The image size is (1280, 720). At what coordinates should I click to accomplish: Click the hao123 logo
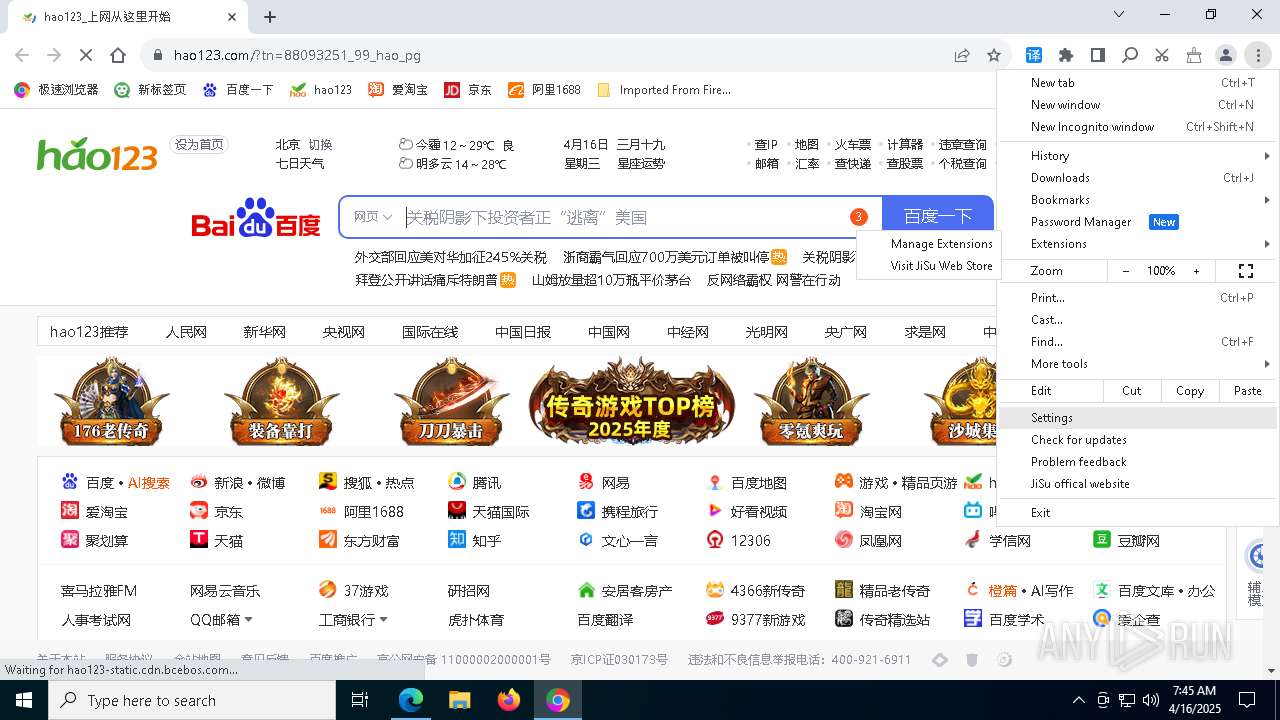[97, 154]
